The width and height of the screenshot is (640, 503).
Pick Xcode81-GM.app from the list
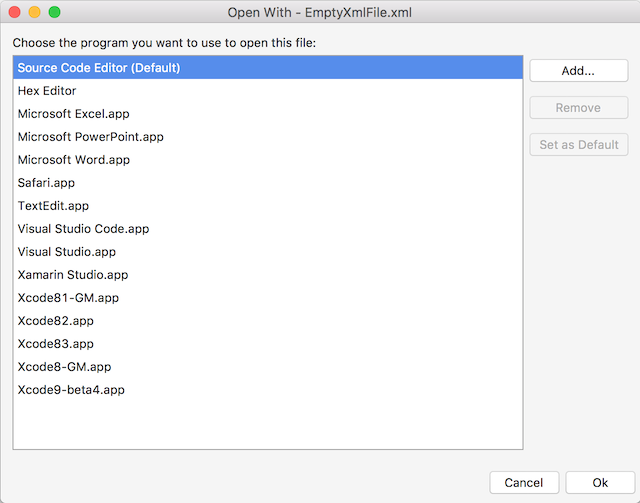(268, 298)
